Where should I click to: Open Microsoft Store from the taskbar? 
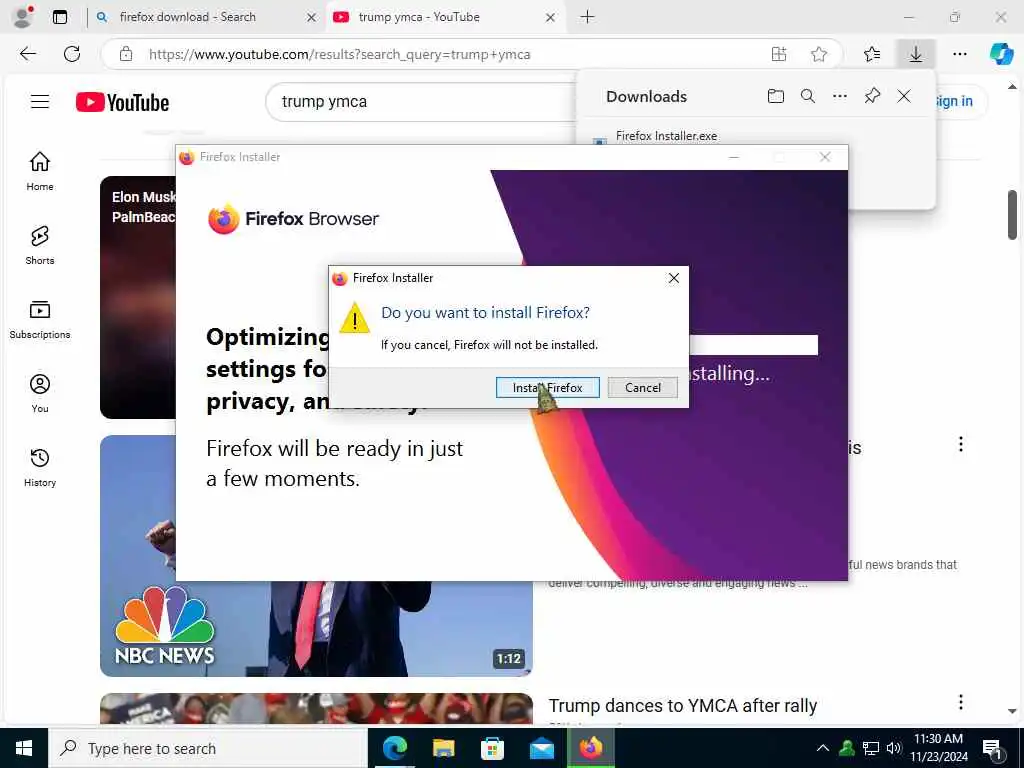[492, 748]
